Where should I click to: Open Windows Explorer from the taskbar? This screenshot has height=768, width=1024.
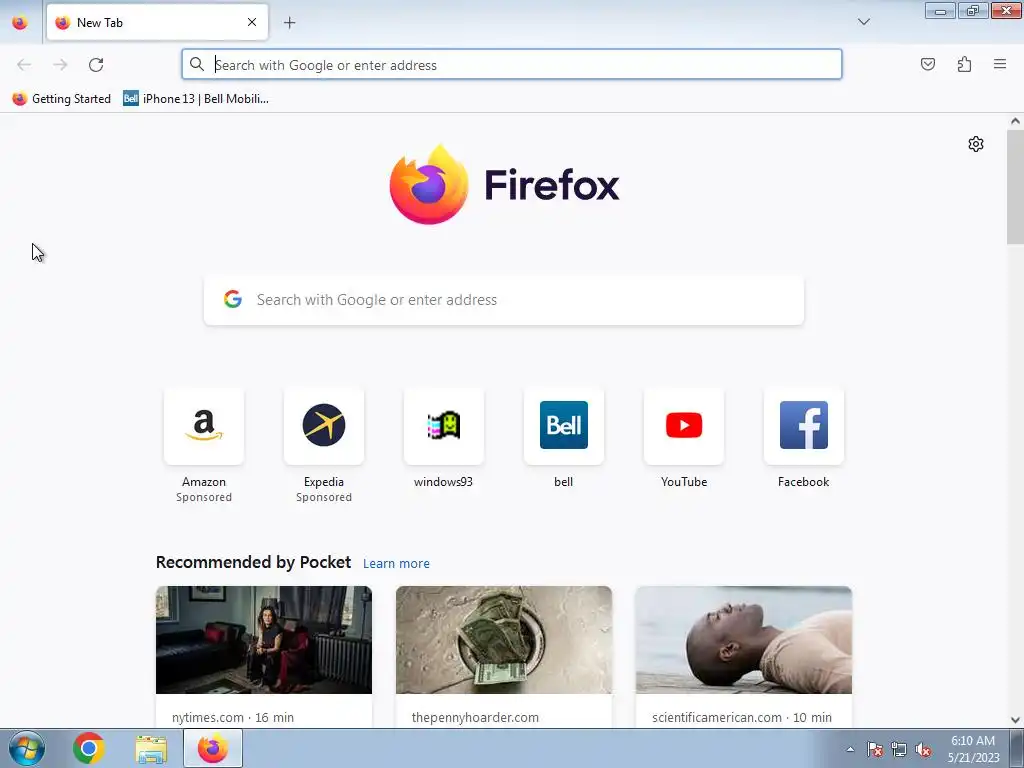152,748
